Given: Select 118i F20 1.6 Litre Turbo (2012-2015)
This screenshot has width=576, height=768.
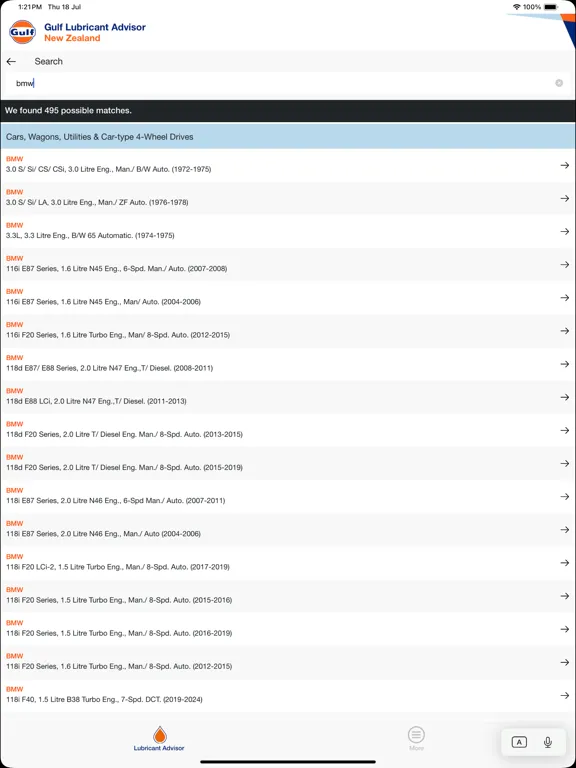Looking at the screenshot, I should [x=288, y=662].
